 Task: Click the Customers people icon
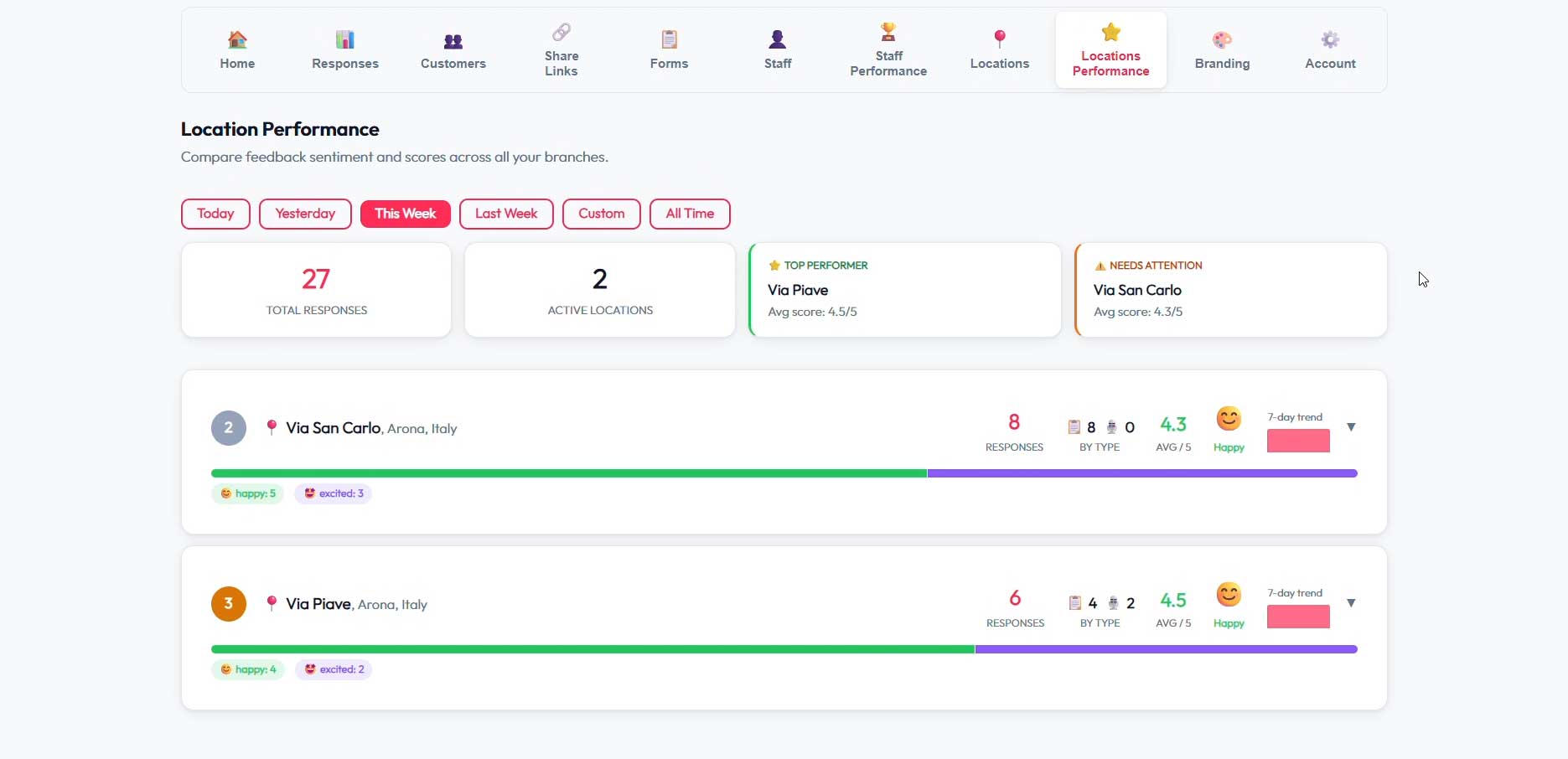pyautogui.click(x=453, y=40)
